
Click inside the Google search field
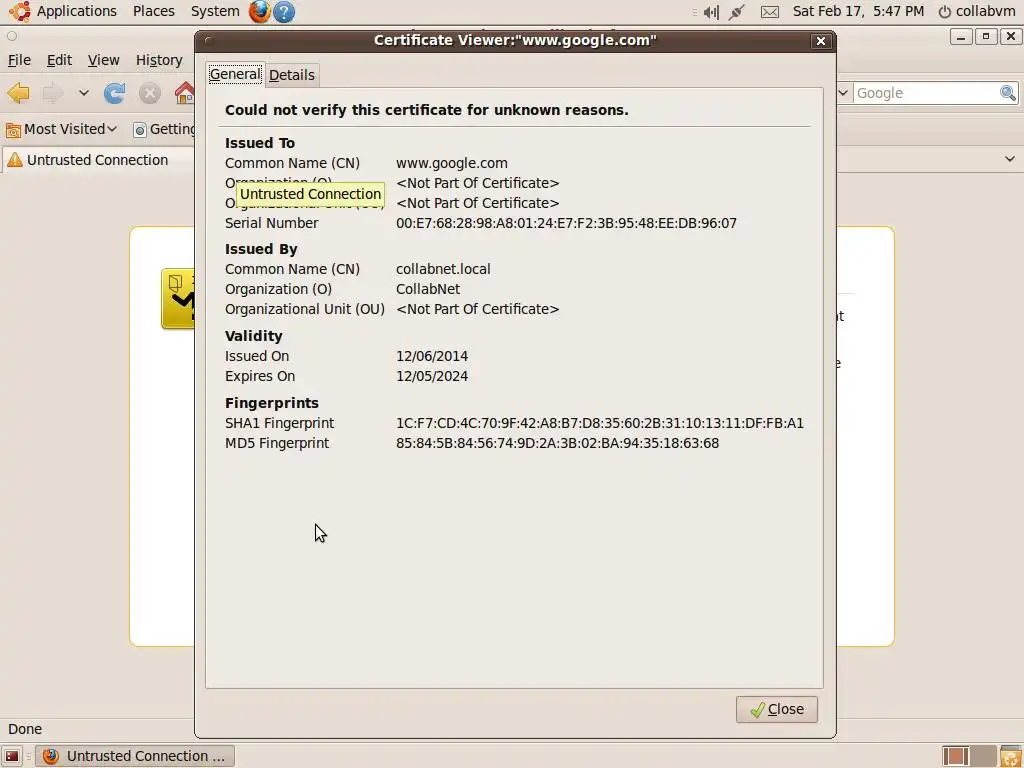(925, 93)
